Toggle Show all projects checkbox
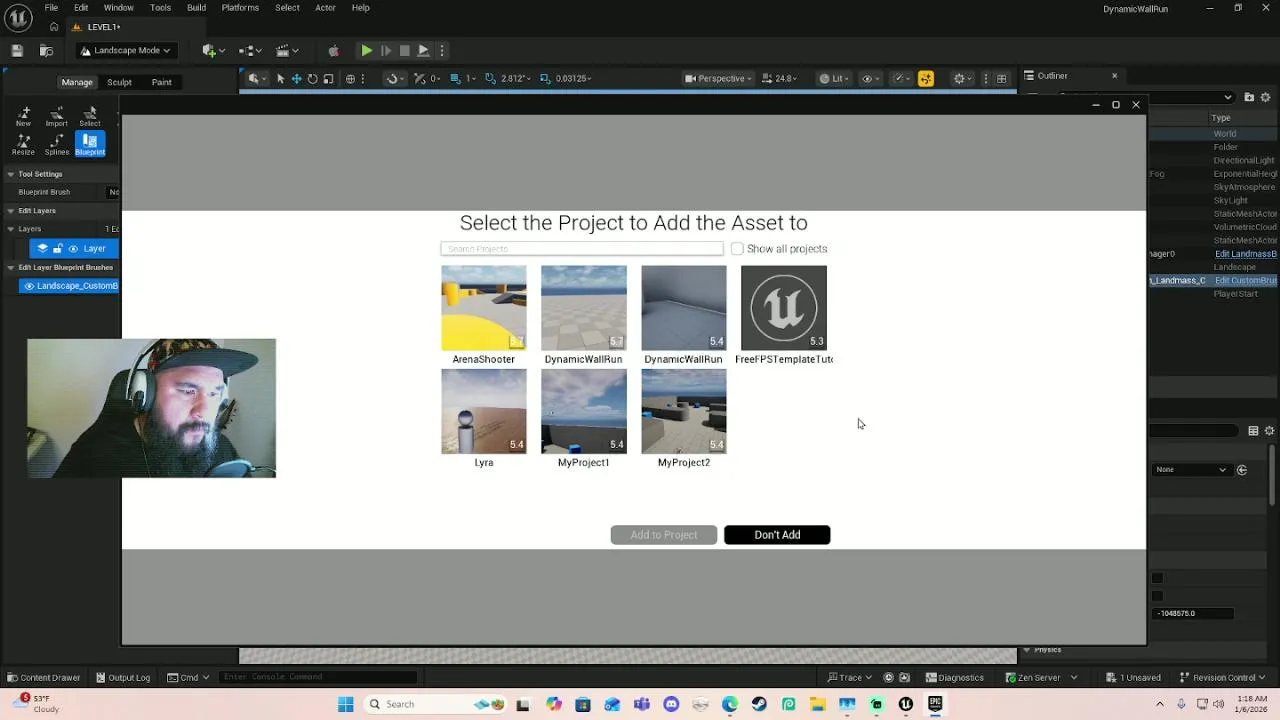1280x720 pixels. [x=737, y=248]
